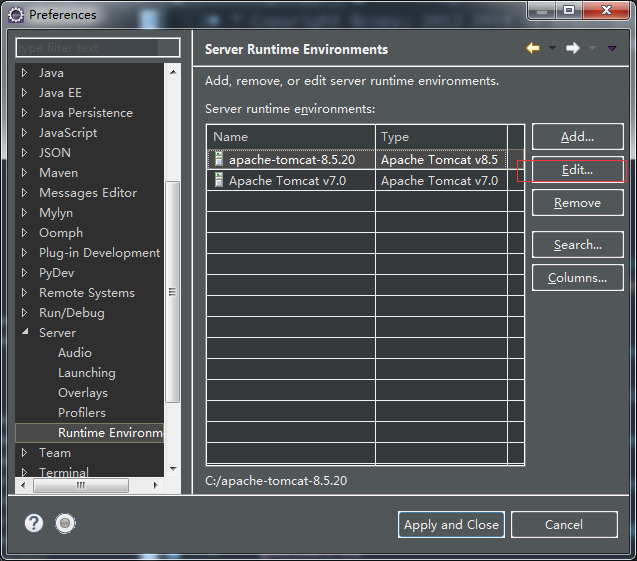Screen dimensions: 637x561
Task: Click the Add... button
Action: (x=577, y=136)
